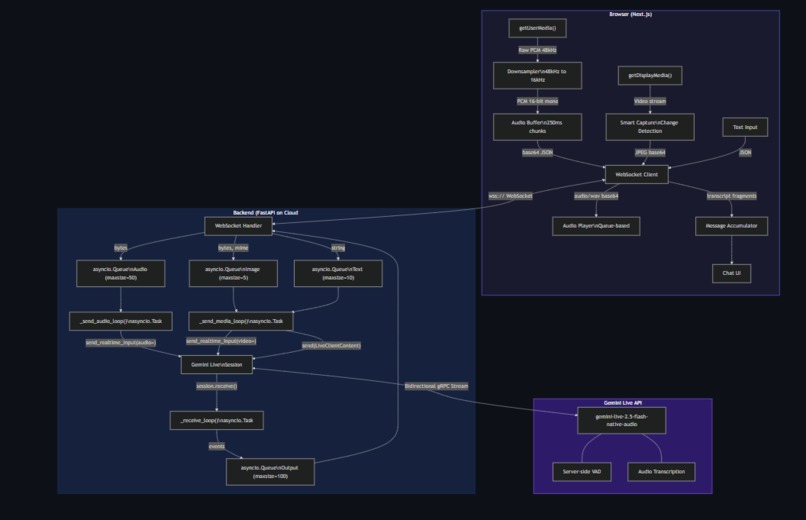Screen dimensions: 806x520
Task: Click the 'JPEG base64' edge label
Action: (650, 153)
